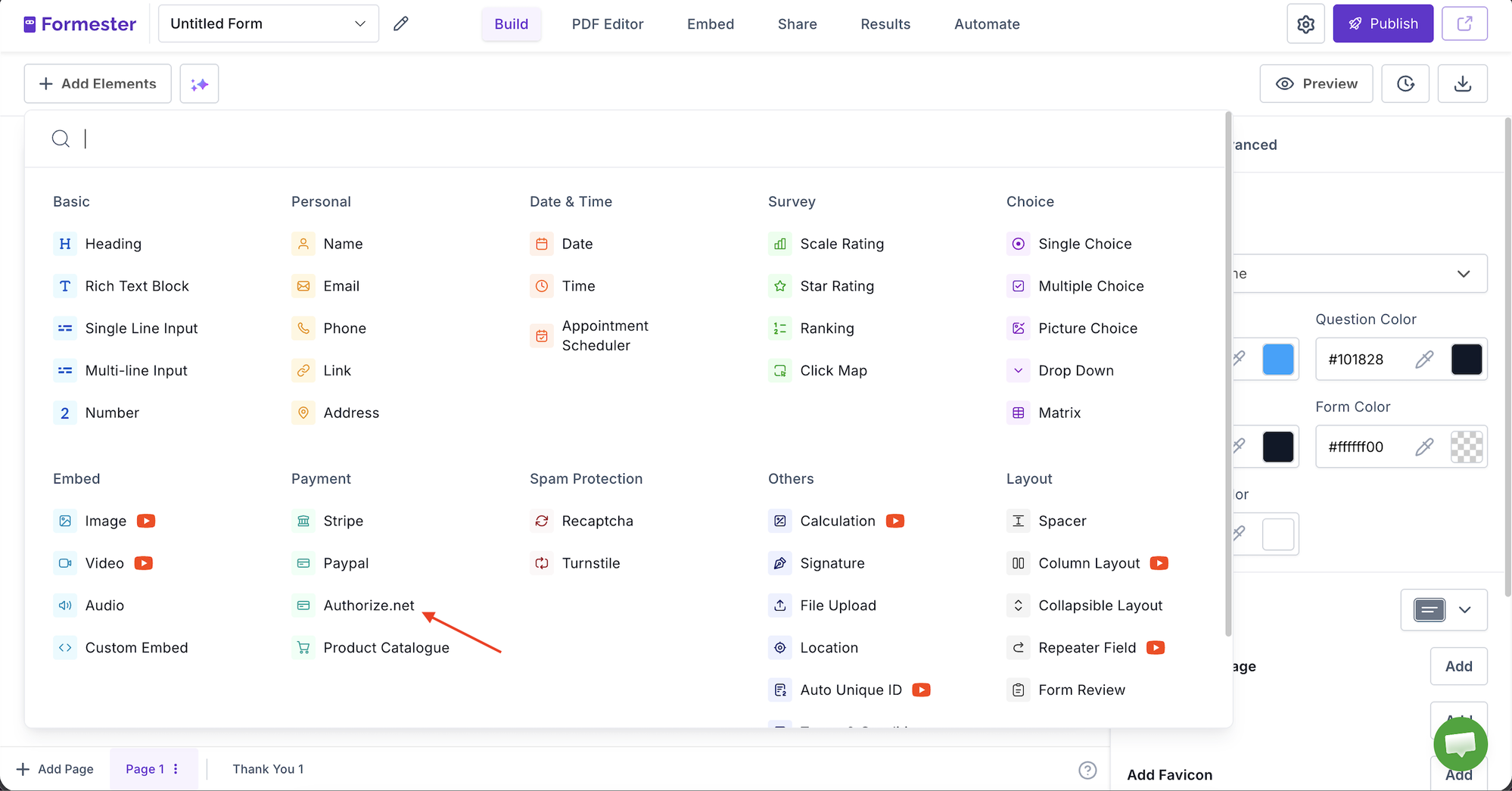
Task: Go to the Embed tab
Action: click(x=711, y=24)
